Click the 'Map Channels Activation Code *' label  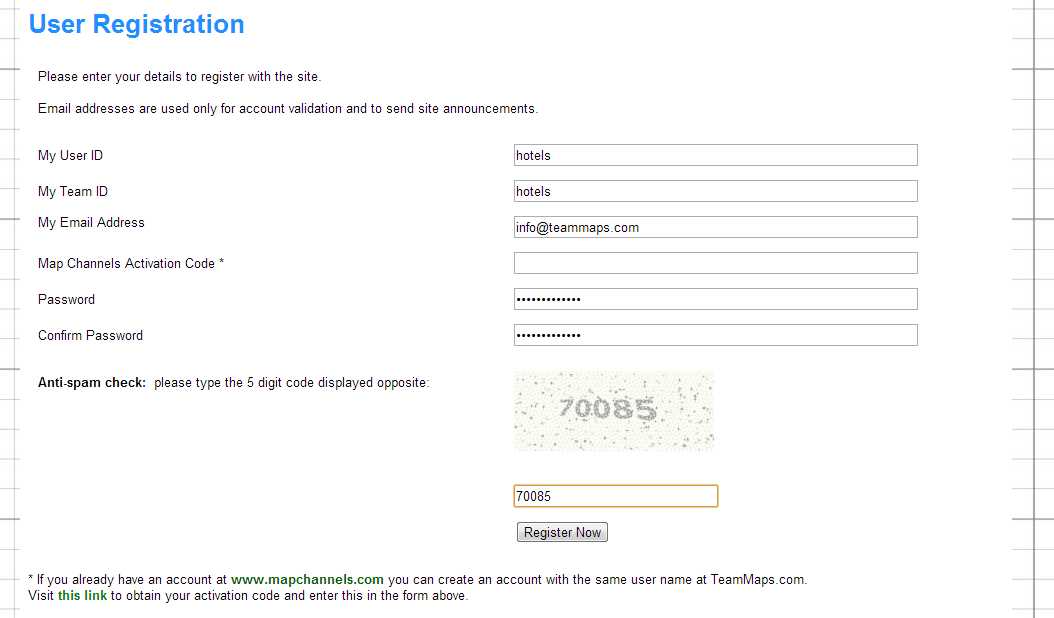131,264
